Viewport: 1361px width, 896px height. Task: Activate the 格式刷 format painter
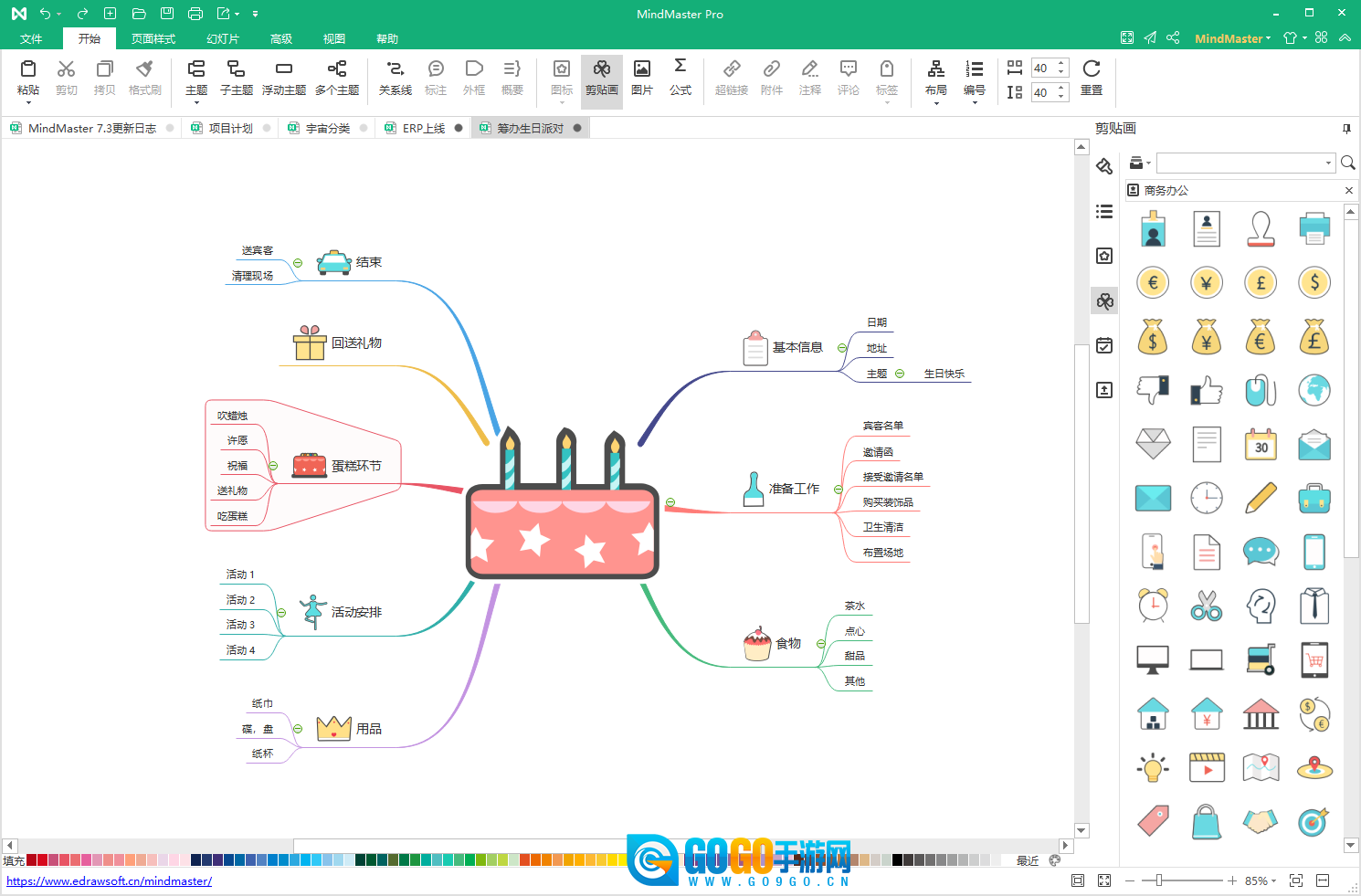pyautogui.click(x=144, y=79)
